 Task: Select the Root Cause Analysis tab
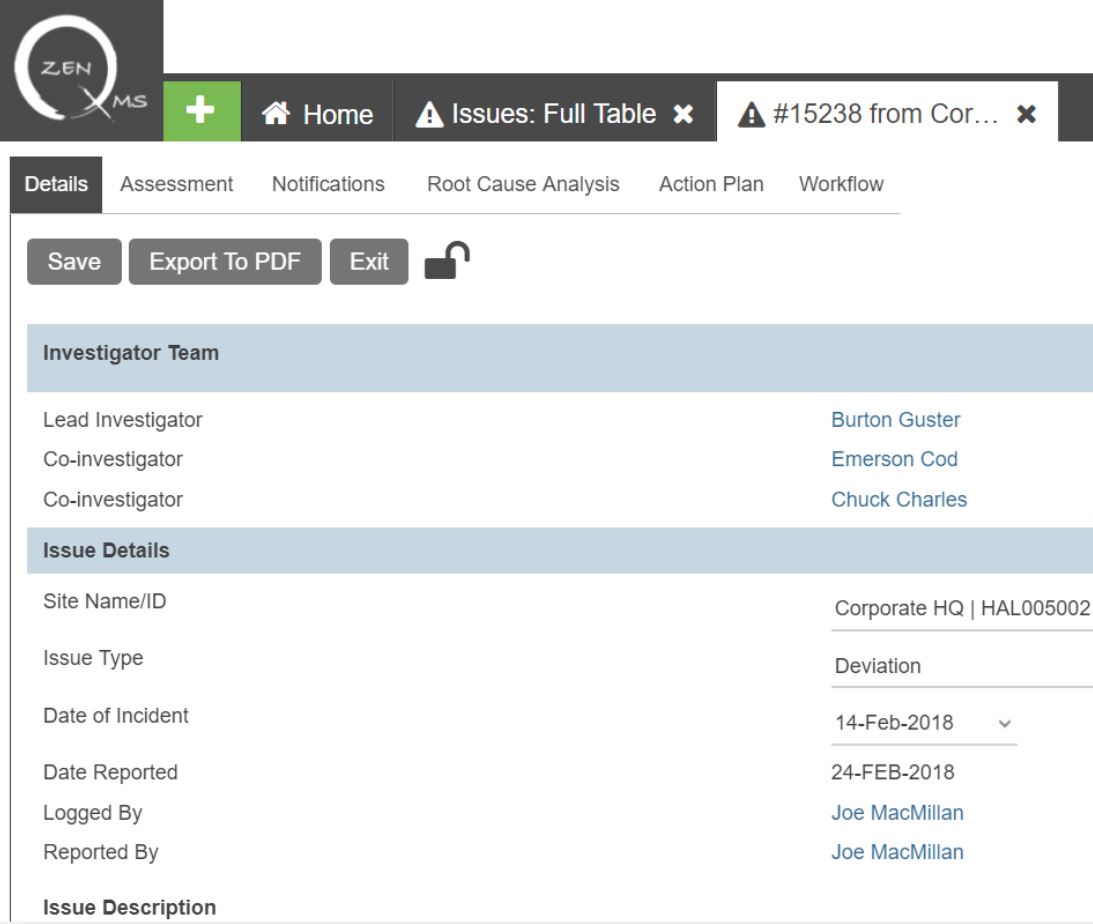tap(523, 184)
